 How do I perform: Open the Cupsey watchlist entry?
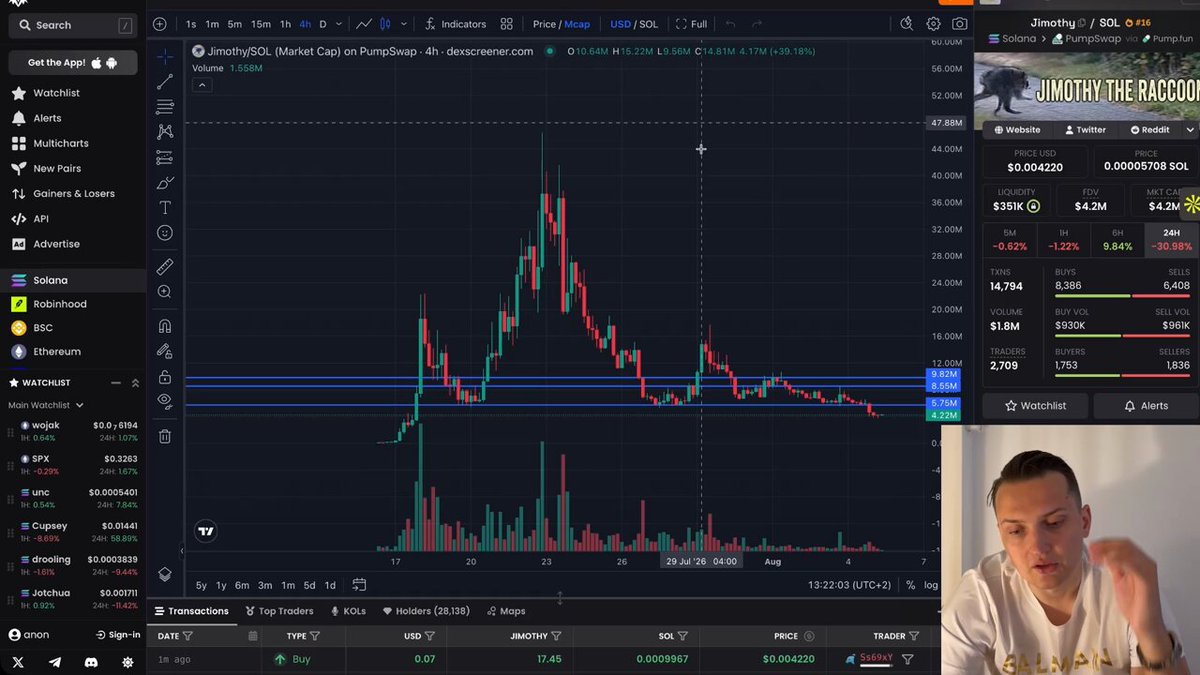coord(73,532)
